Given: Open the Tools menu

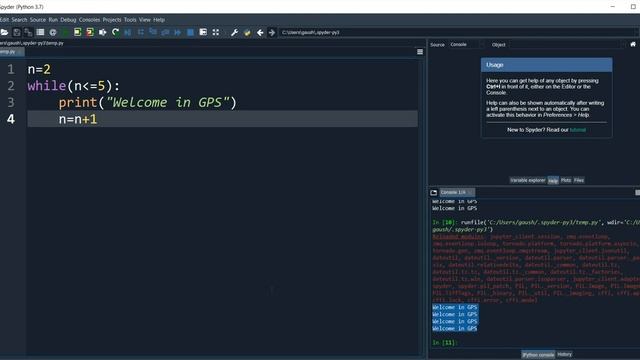Looking at the screenshot, I should click(130, 20).
